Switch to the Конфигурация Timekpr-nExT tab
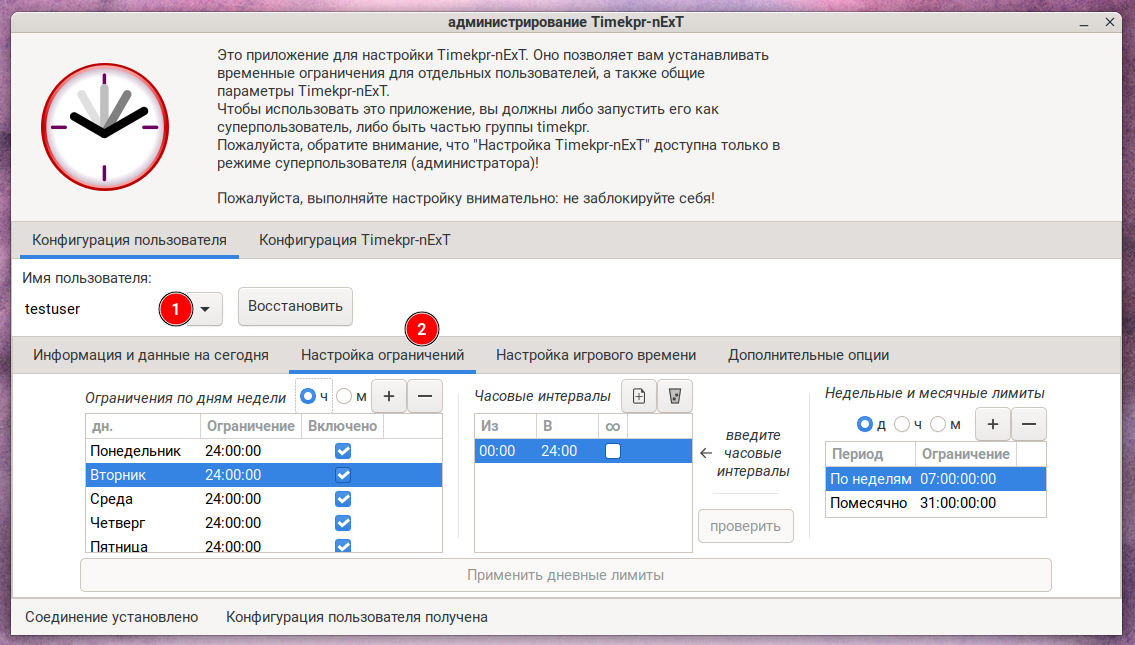 (355, 241)
